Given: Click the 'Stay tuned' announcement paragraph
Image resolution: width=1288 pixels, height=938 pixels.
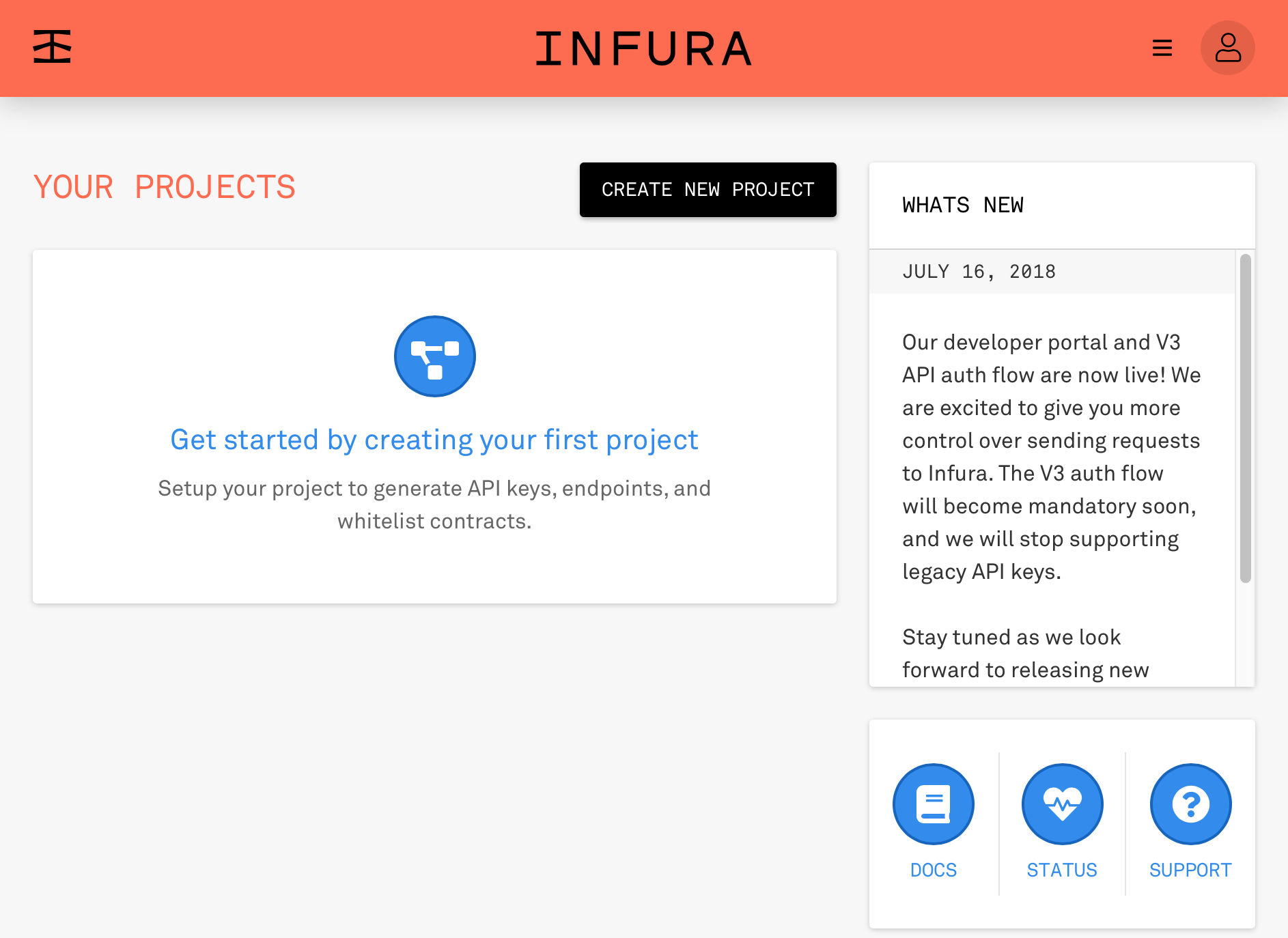Looking at the screenshot, I should click(x=1025, y=653).
